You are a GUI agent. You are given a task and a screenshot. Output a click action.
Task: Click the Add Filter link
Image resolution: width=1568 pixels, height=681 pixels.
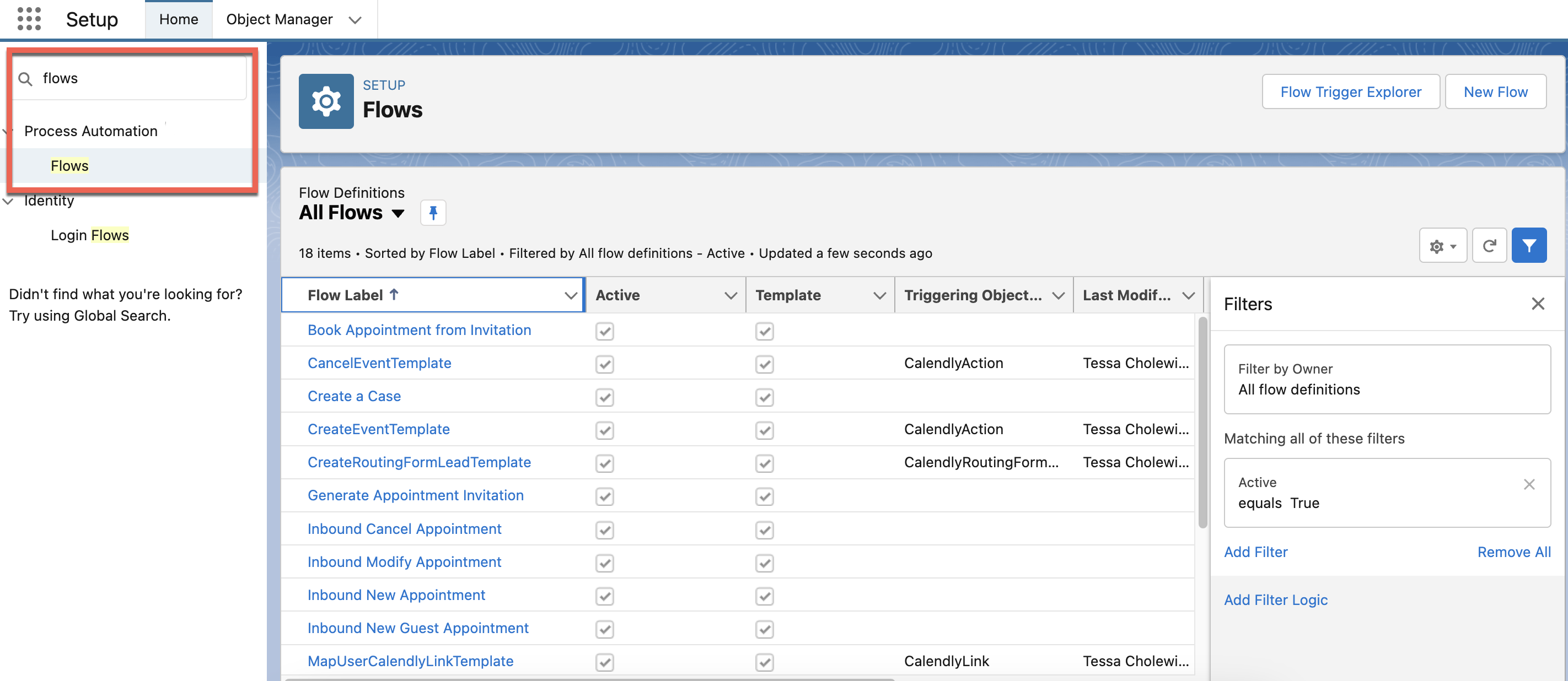point(1255,552)
